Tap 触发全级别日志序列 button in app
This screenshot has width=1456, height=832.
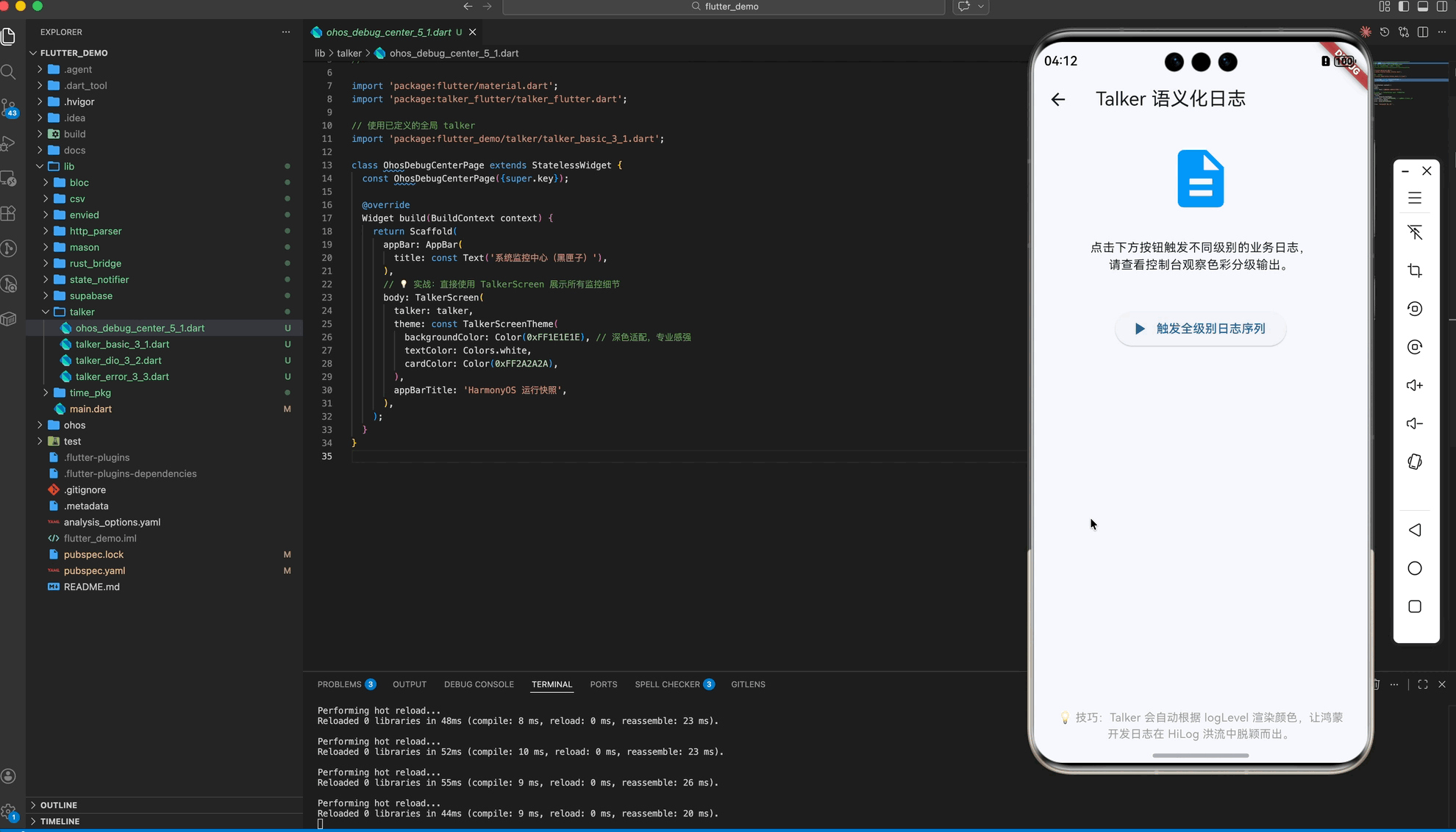(1200, 329)
